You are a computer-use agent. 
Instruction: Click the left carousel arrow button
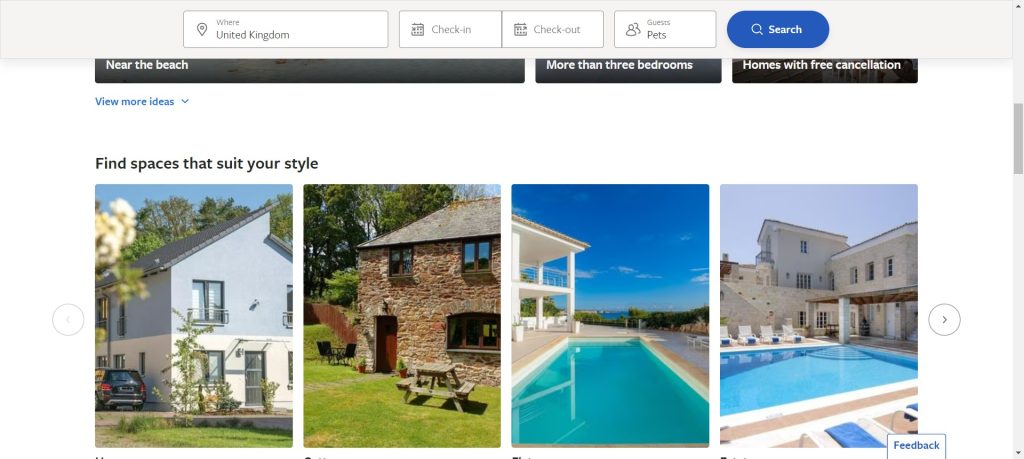pyautogui.click(x=68, y=320)
